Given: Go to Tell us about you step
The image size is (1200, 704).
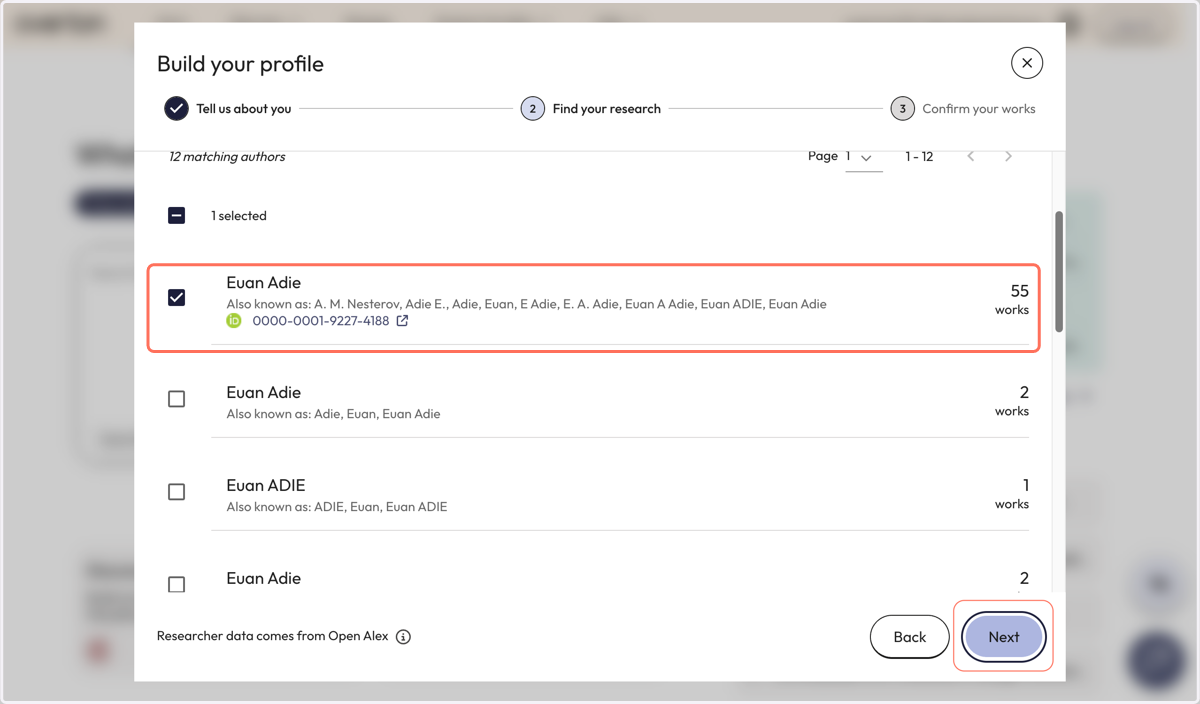Looking at the screenshot, I should (x=229, y=109).
